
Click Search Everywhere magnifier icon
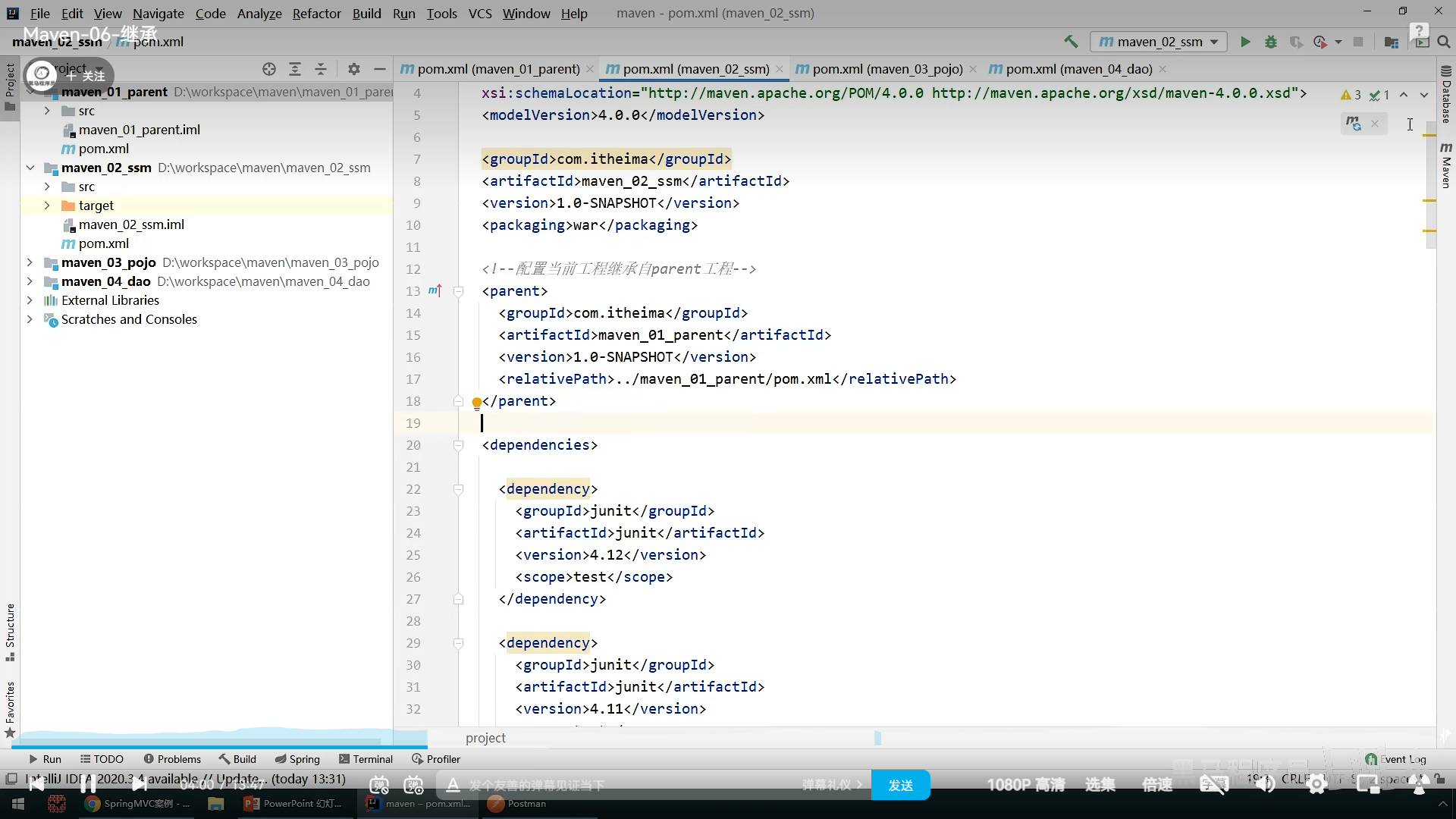pyautogui.click(x=1444, y=42)
